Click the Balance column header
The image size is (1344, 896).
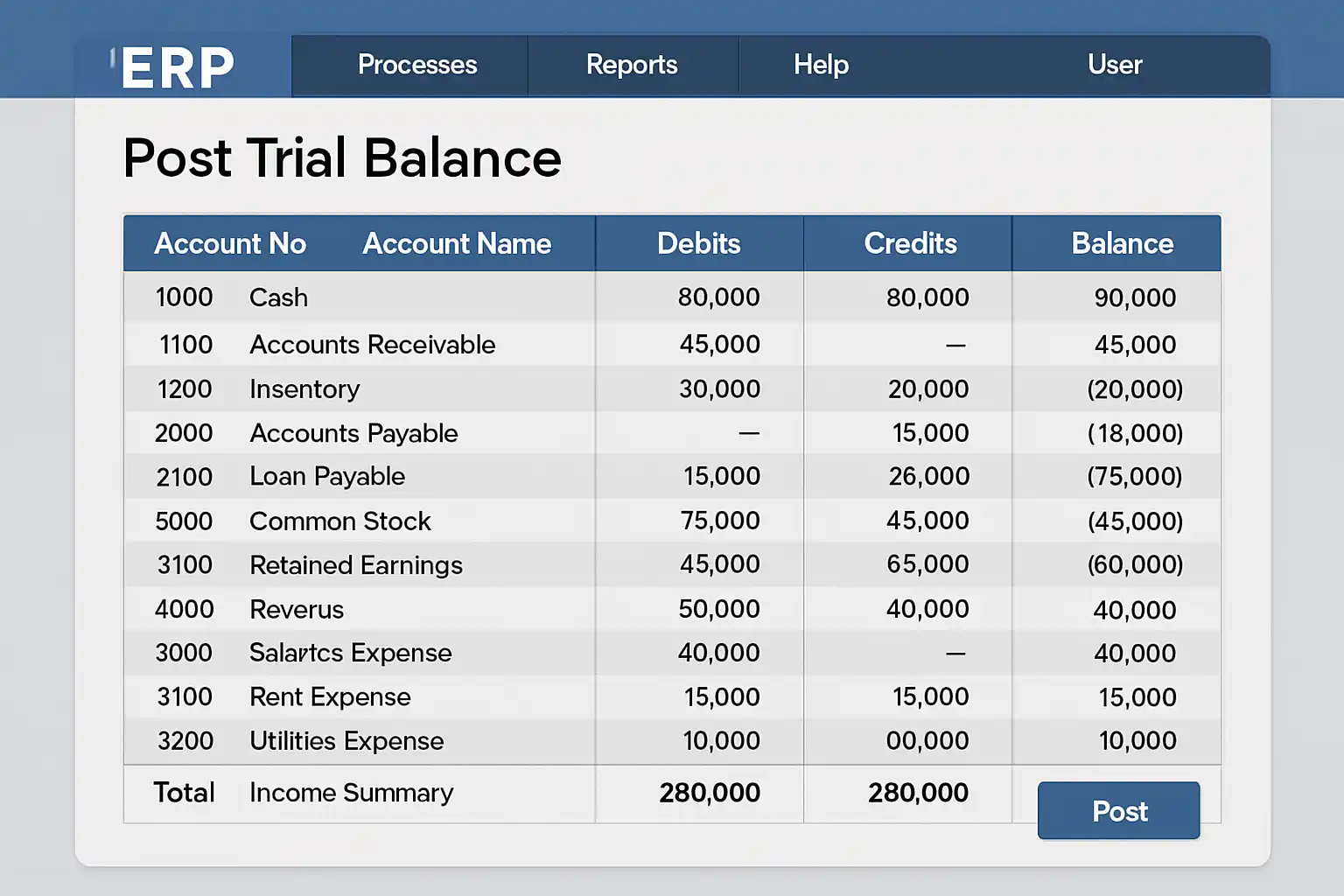pos(1122,243)
